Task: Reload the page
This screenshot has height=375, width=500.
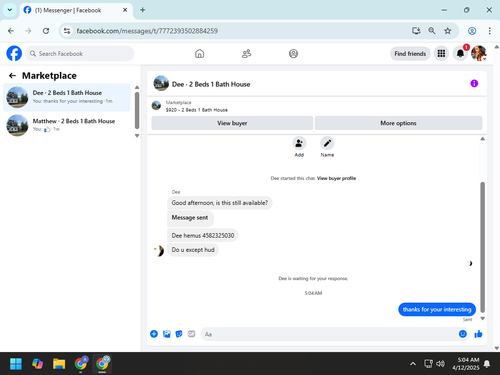Action: 46,31
